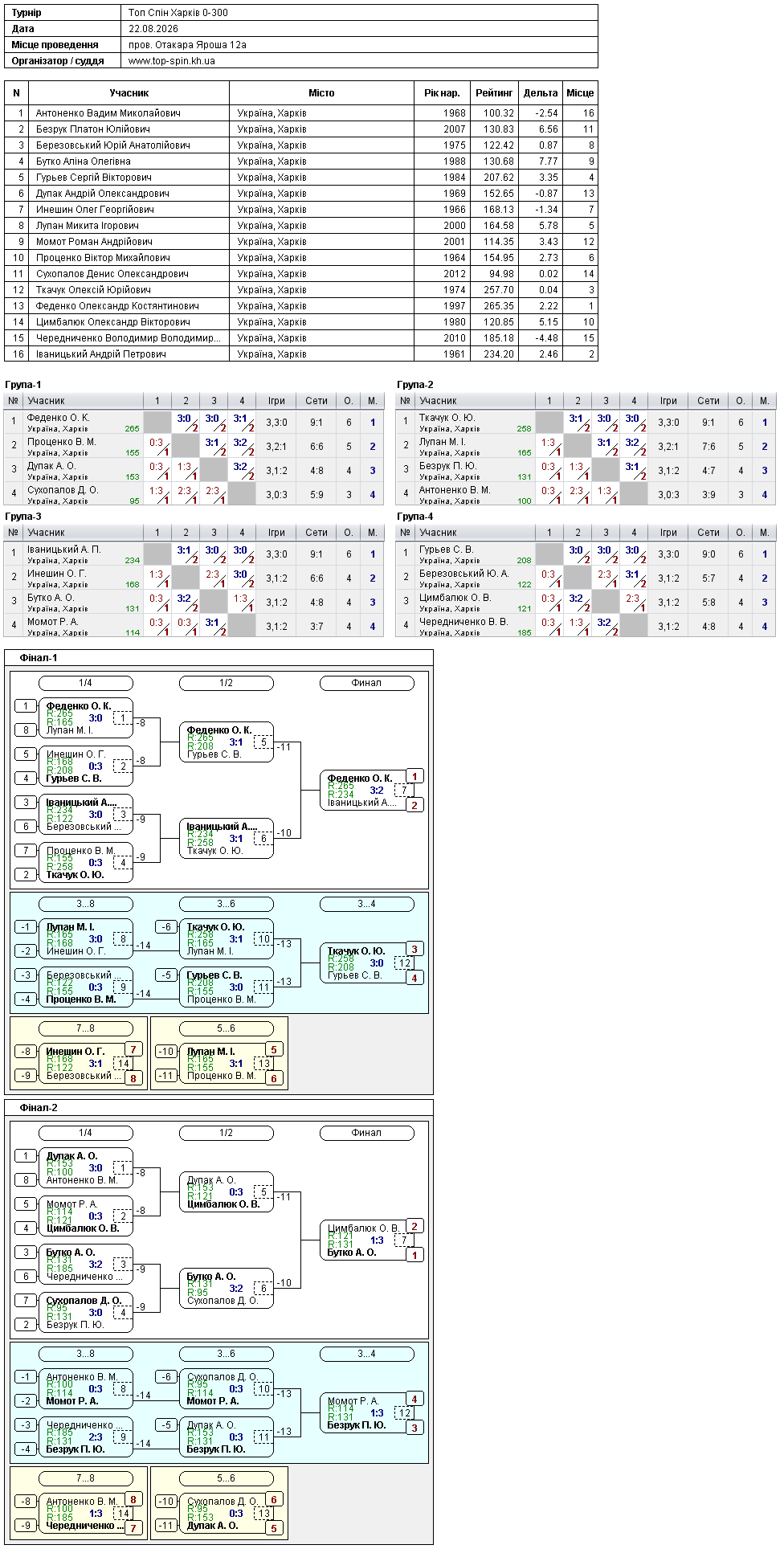Image resolution: width=784 pixels, height=1549 pixels.
Task: Click the organizer link www.top-spin.kh.ua
Action: (x=172, y=60)
